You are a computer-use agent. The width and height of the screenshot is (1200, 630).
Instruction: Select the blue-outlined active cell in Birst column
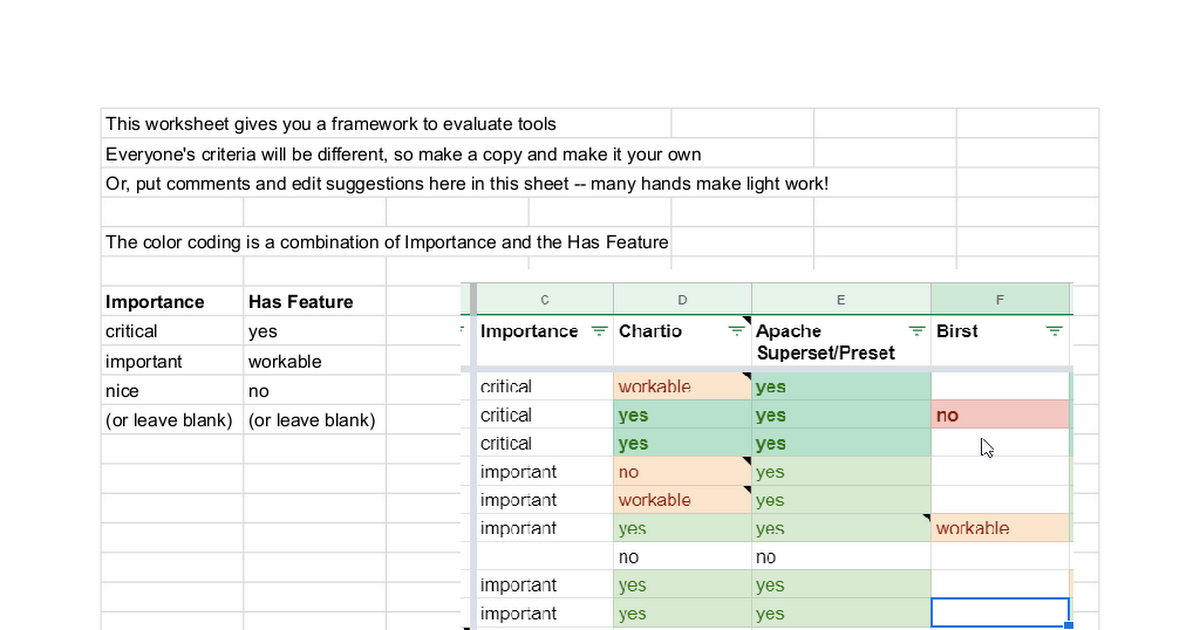click(x=1000, y=612)
